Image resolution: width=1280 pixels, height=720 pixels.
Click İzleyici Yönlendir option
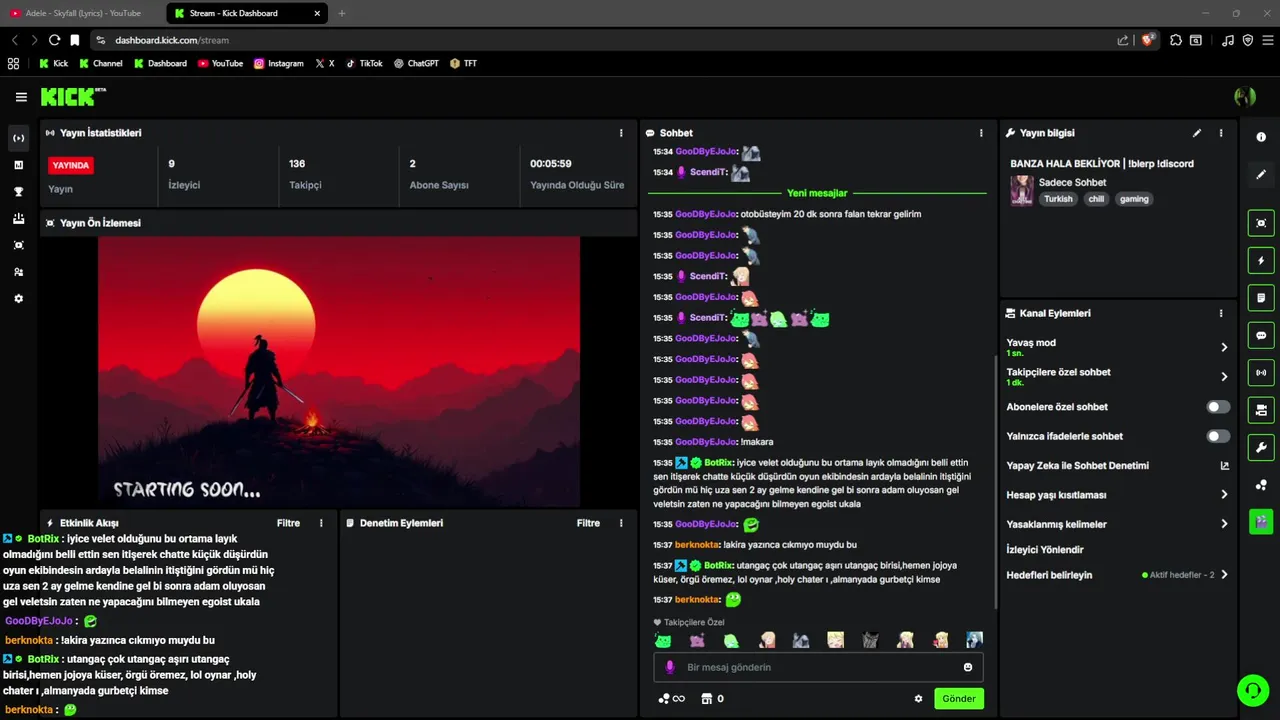1045,550
